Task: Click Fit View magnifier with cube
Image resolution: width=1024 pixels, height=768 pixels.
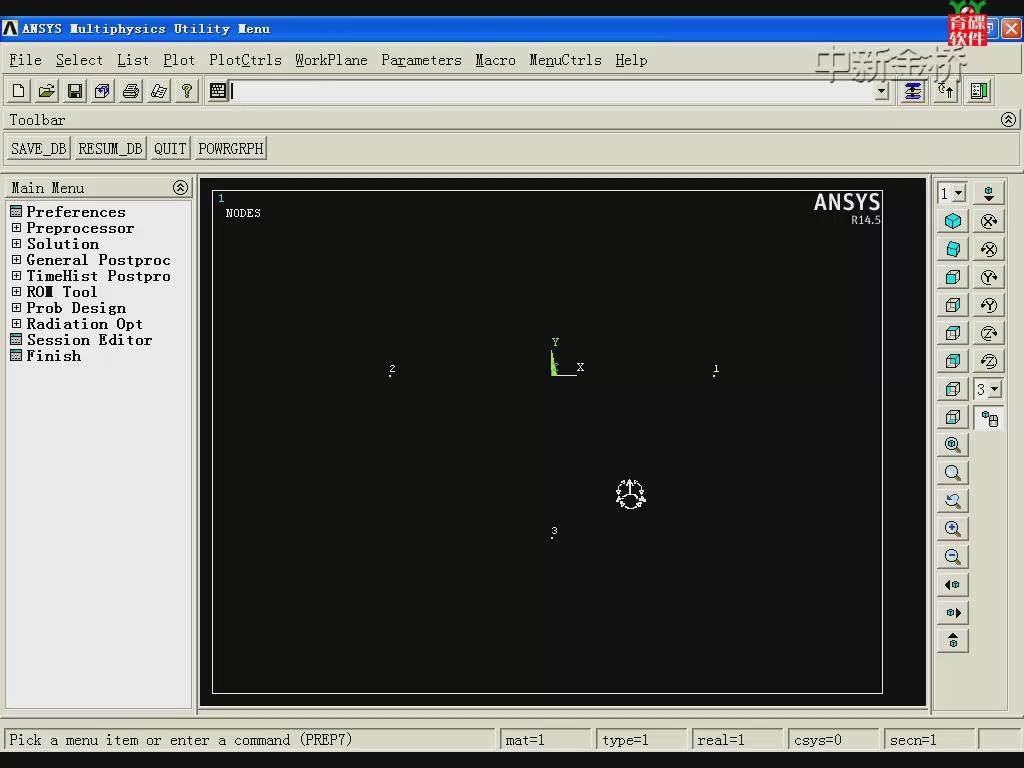Action: [953, 445]
